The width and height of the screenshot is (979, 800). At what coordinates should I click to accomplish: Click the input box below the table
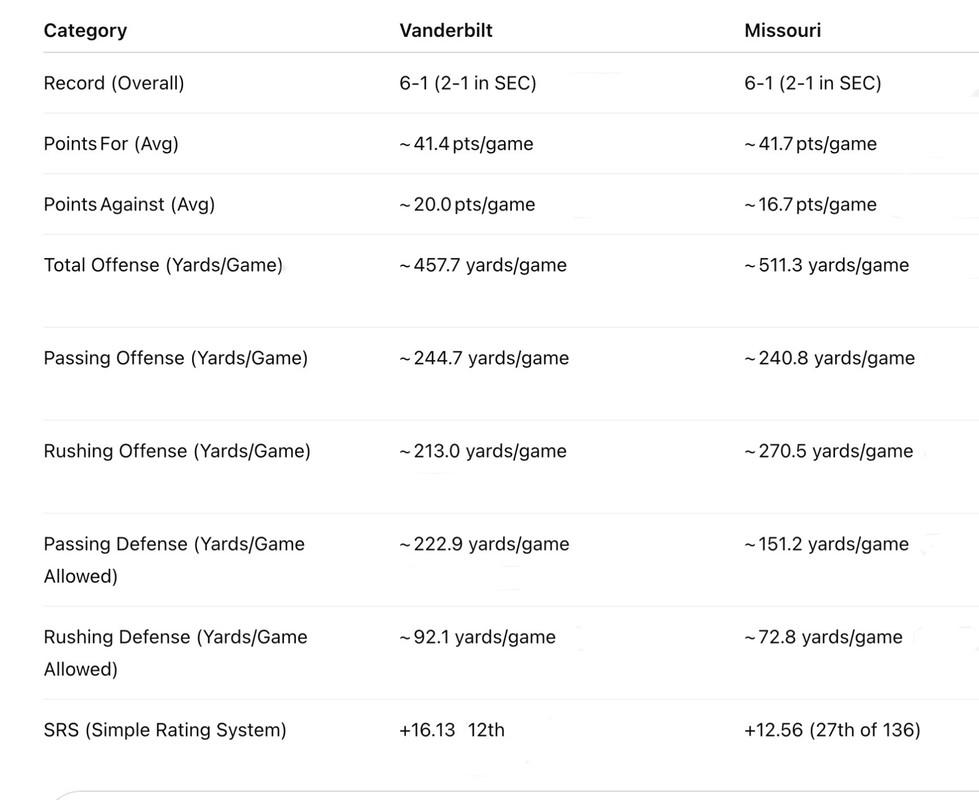pos(500,794)
